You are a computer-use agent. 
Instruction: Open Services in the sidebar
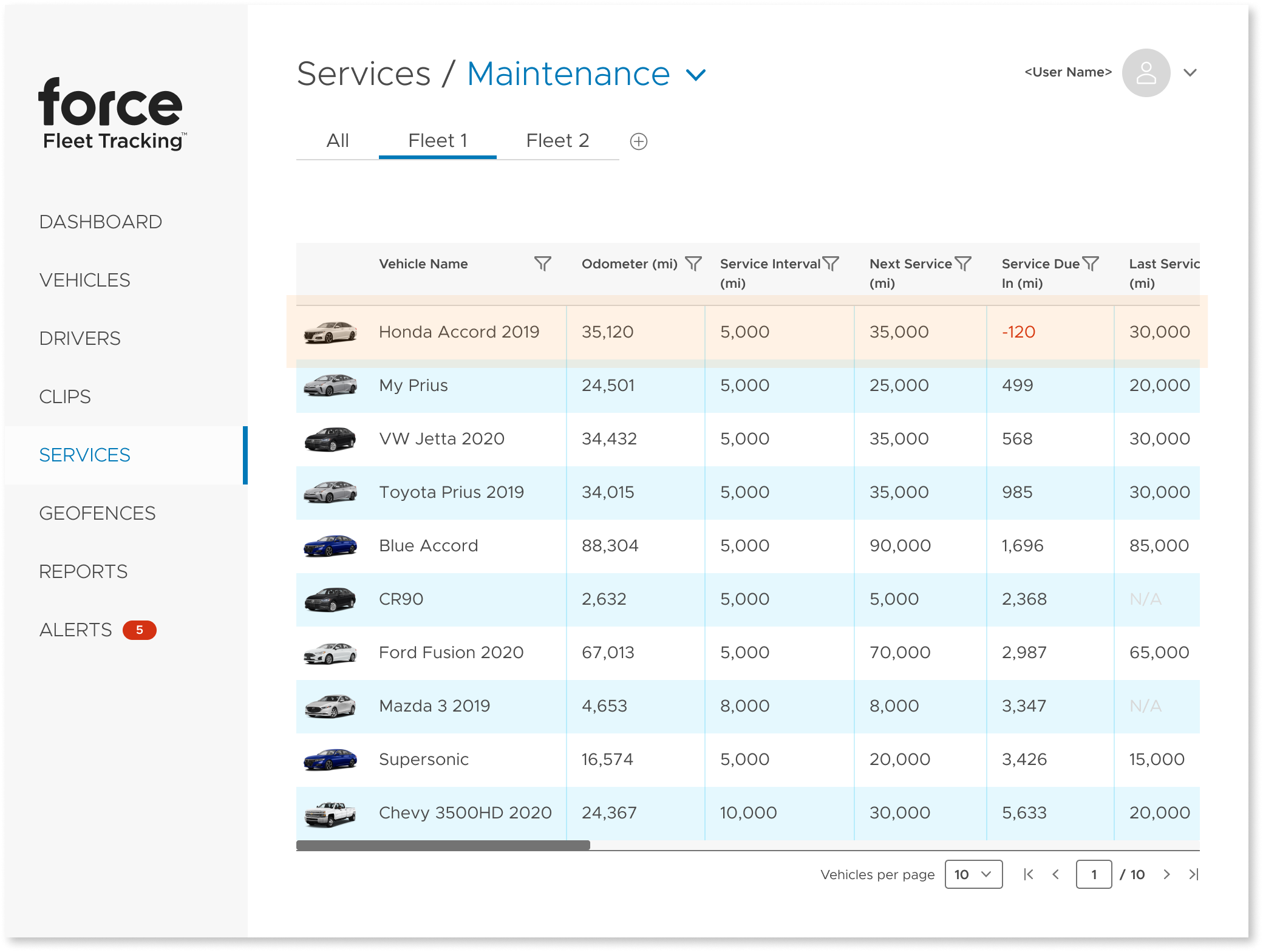(x=85, y=455)
